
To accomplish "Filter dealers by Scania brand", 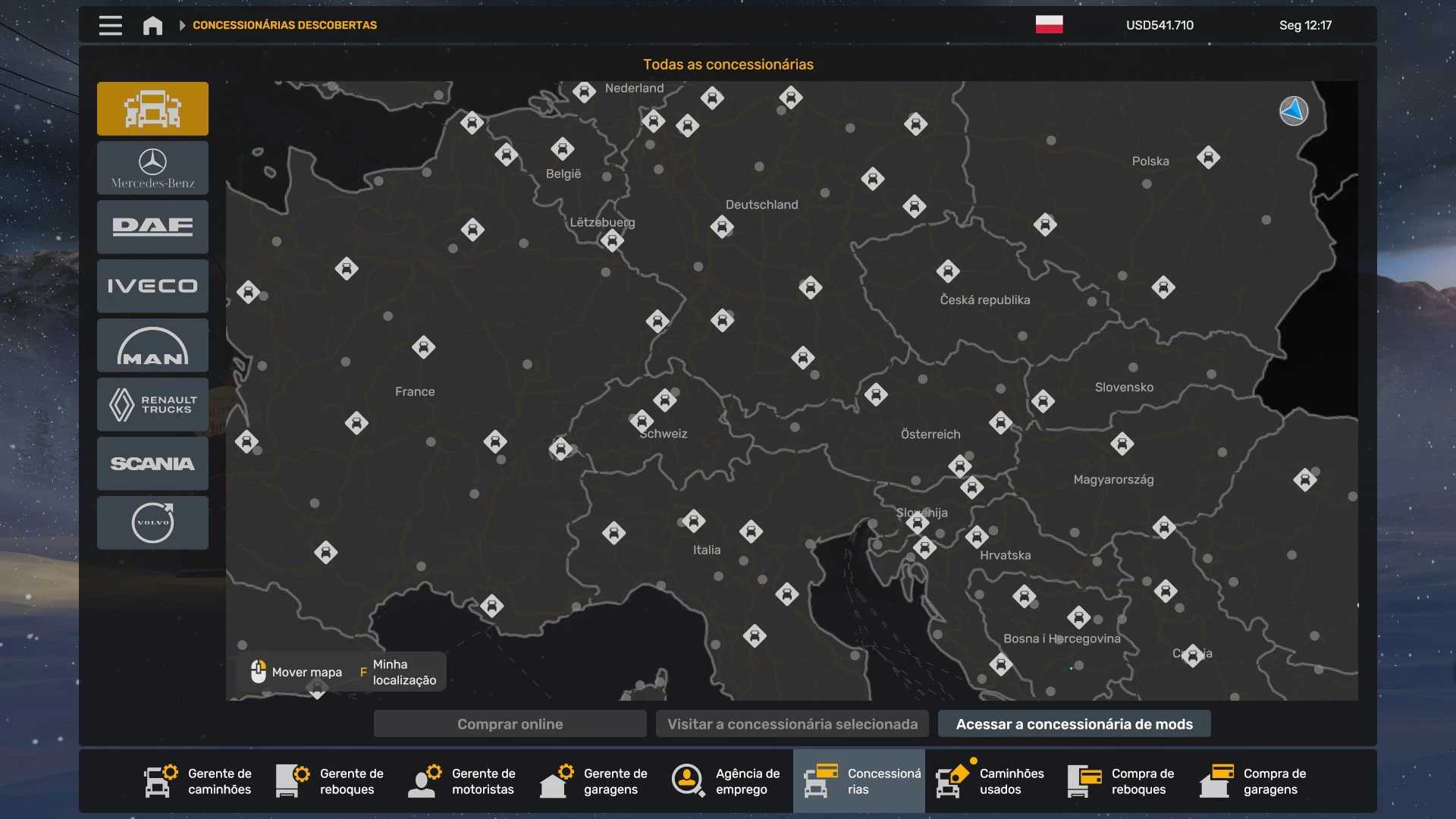I will coord(152,463).
